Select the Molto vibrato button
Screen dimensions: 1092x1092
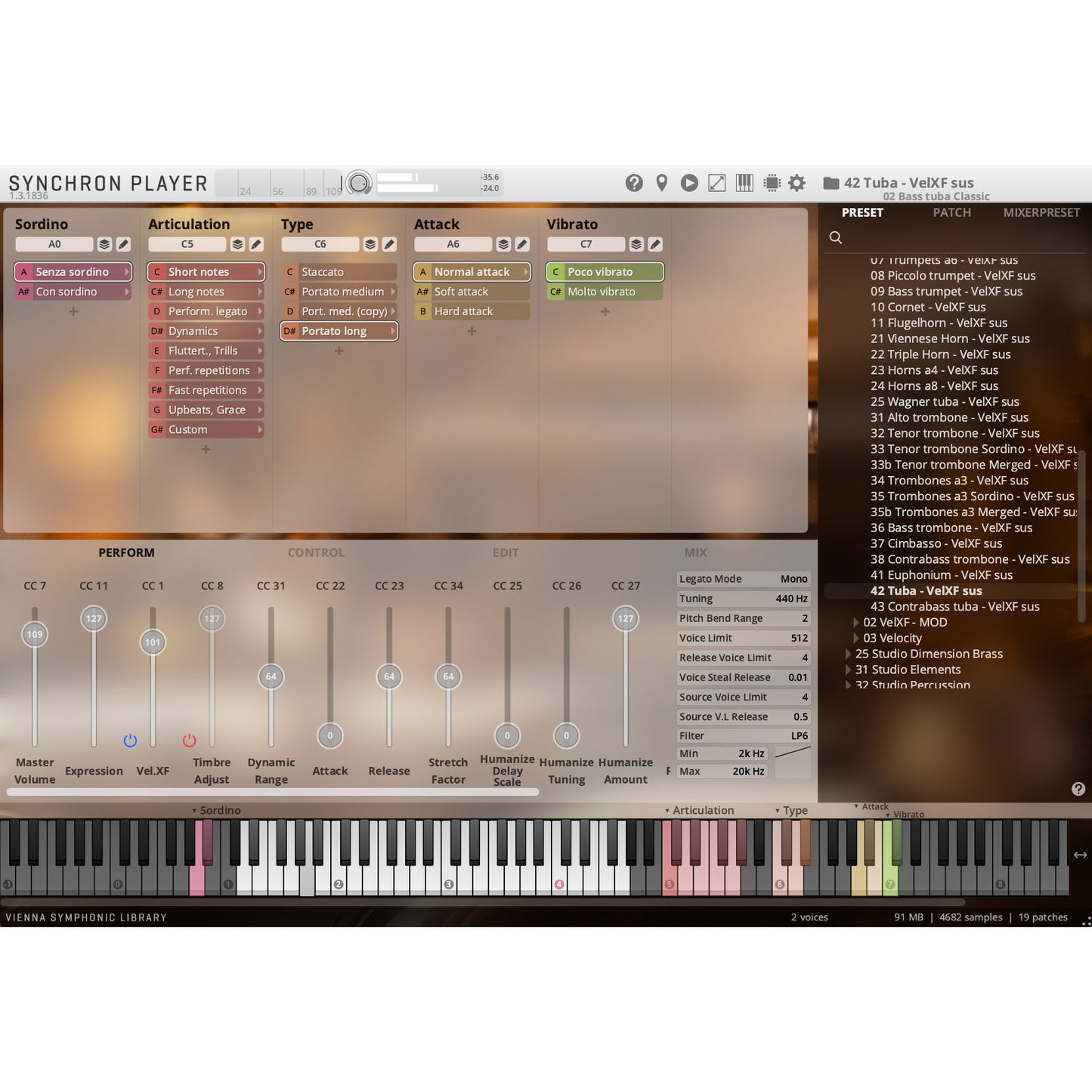click(x=604, y=292)
